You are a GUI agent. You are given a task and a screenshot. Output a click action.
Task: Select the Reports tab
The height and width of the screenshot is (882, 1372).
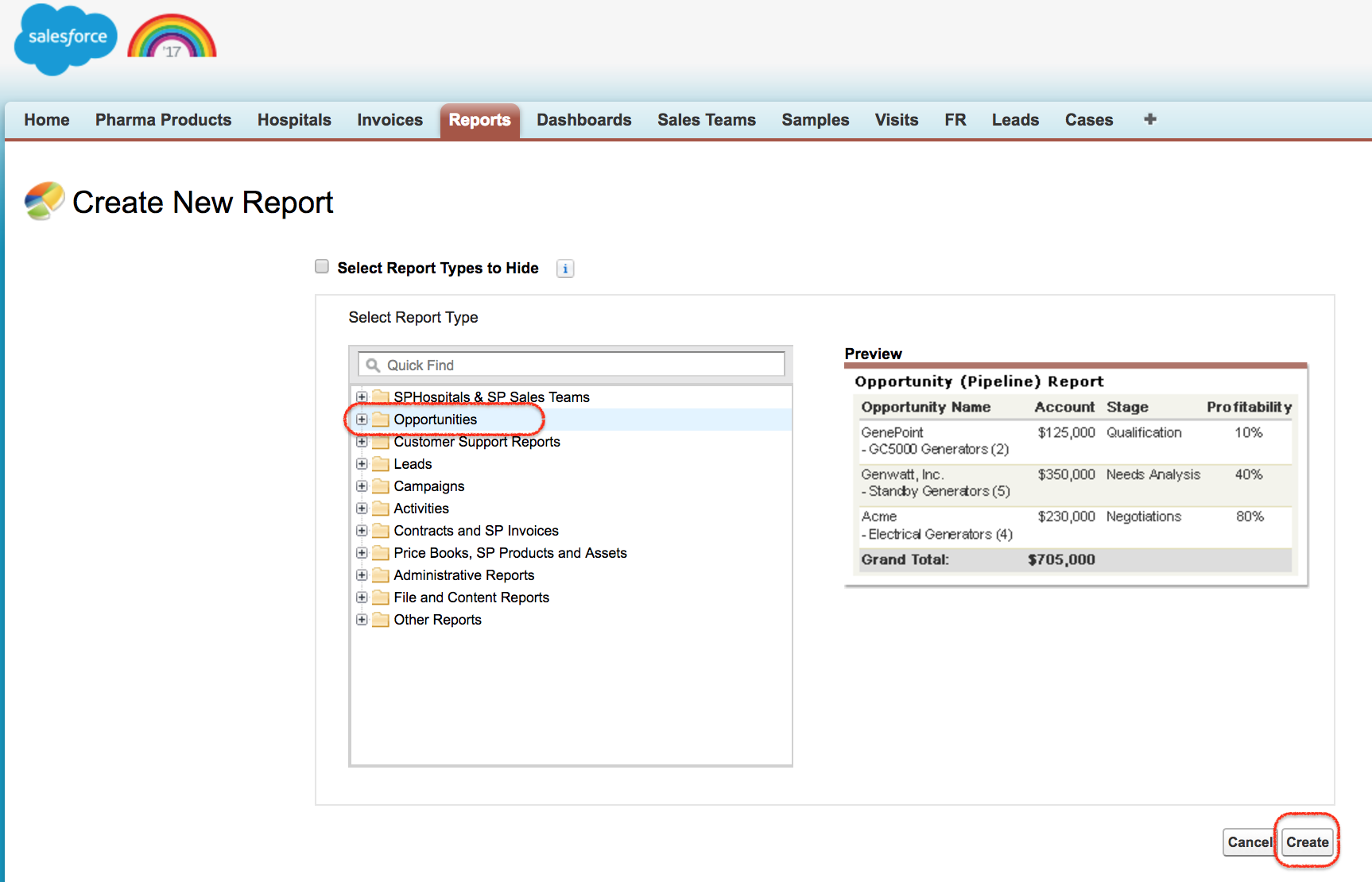(x=479, y=120)
